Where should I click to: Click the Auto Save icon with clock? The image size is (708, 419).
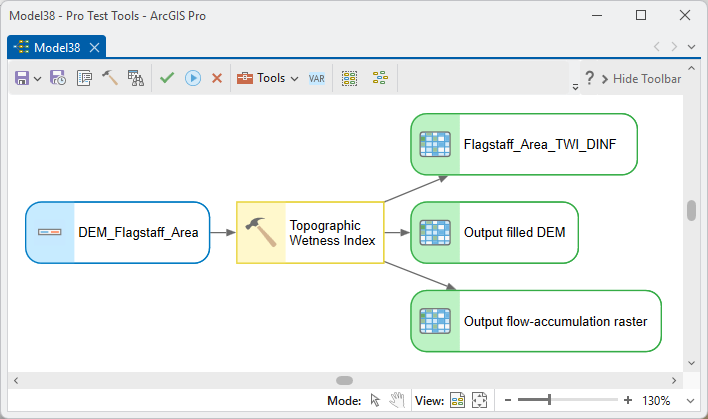[58, 78]
